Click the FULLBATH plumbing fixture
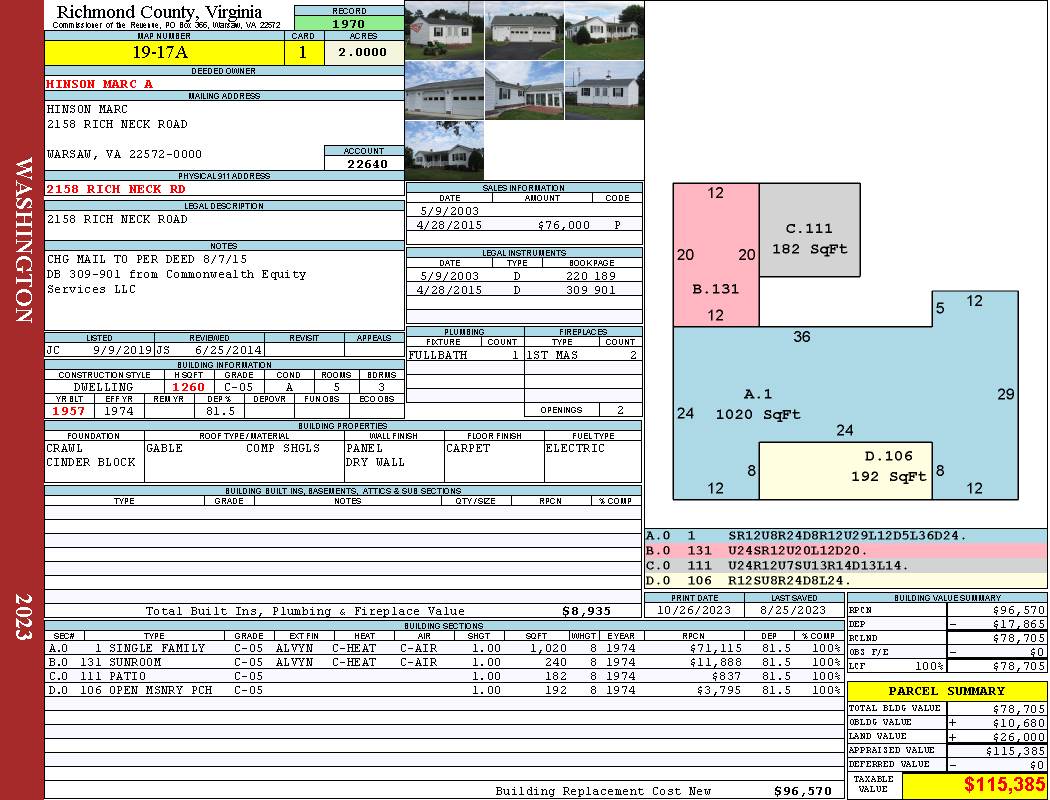The height and width of the screenshot is (800, 1050). tap(438, 355)
